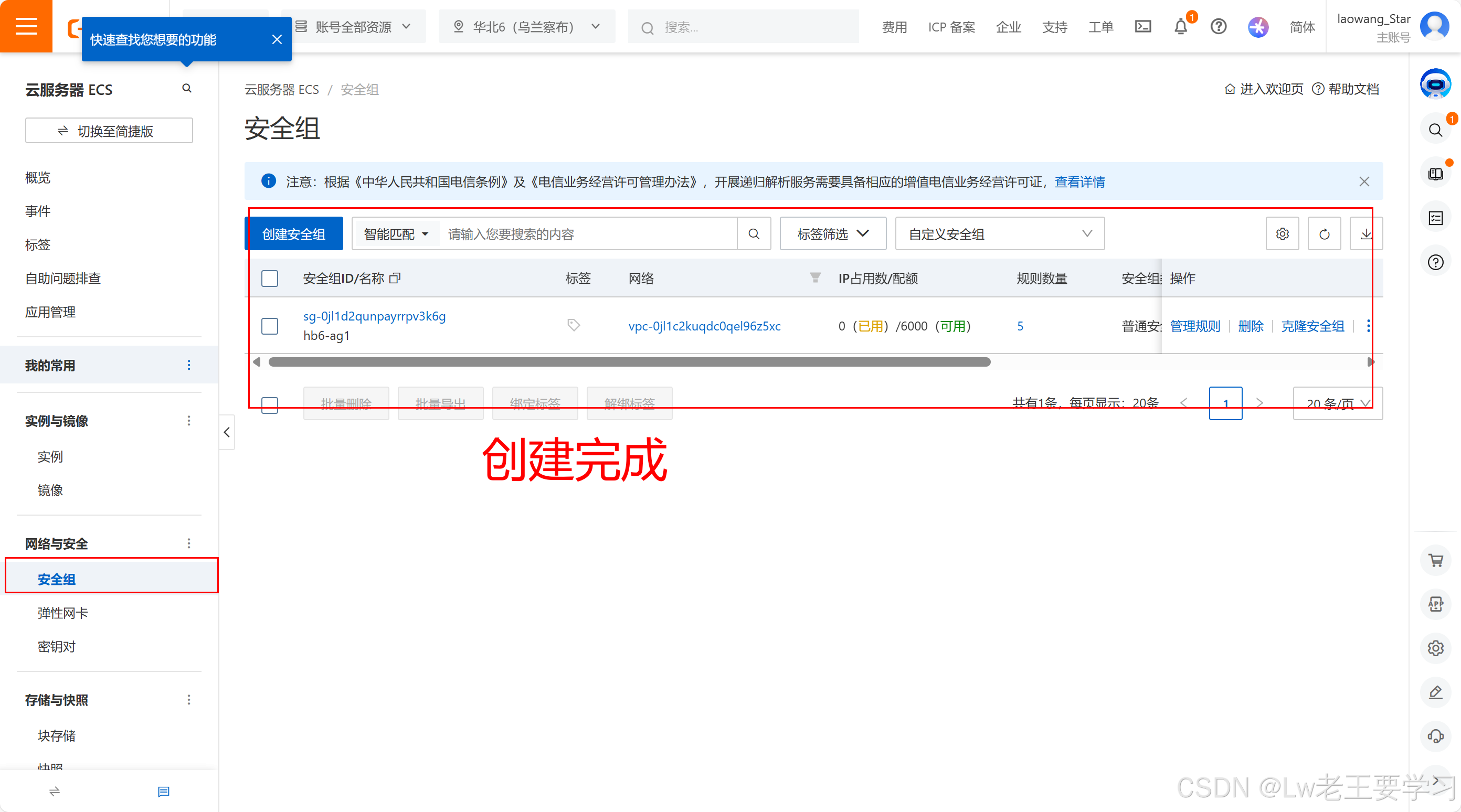This screenshot has height=812, width=1461.
Task: Click 管理规则 for hb6-ag1
Action: tap(1195, 326)
